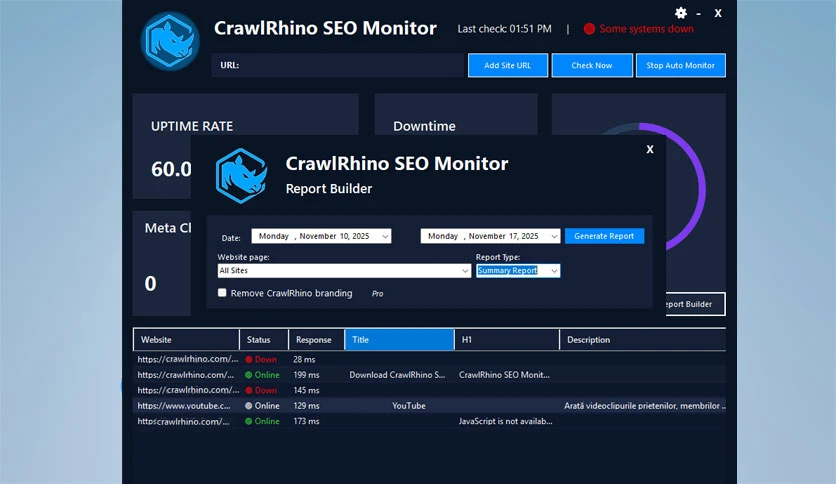Viewport: 836px width, 484px height.
Task: Click the Check Now button
Action: (592, 65)
